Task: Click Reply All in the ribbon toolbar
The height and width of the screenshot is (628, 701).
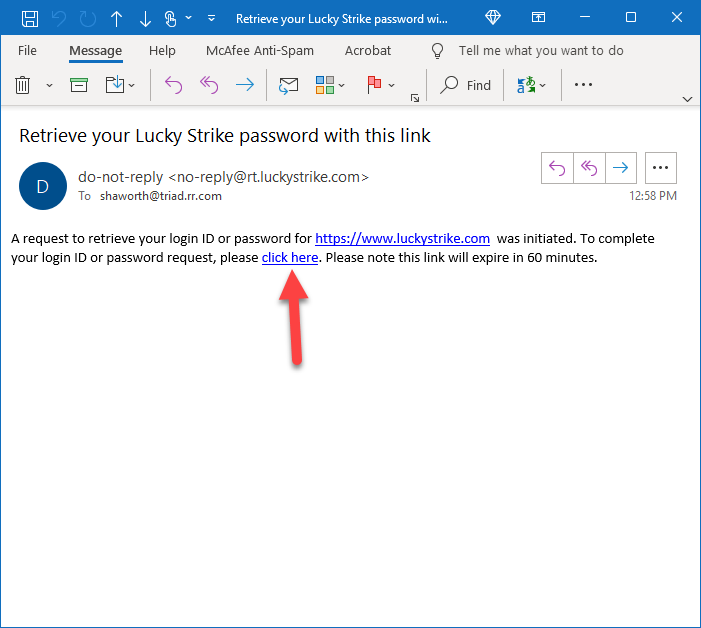Action: click(x=209, y=85)
